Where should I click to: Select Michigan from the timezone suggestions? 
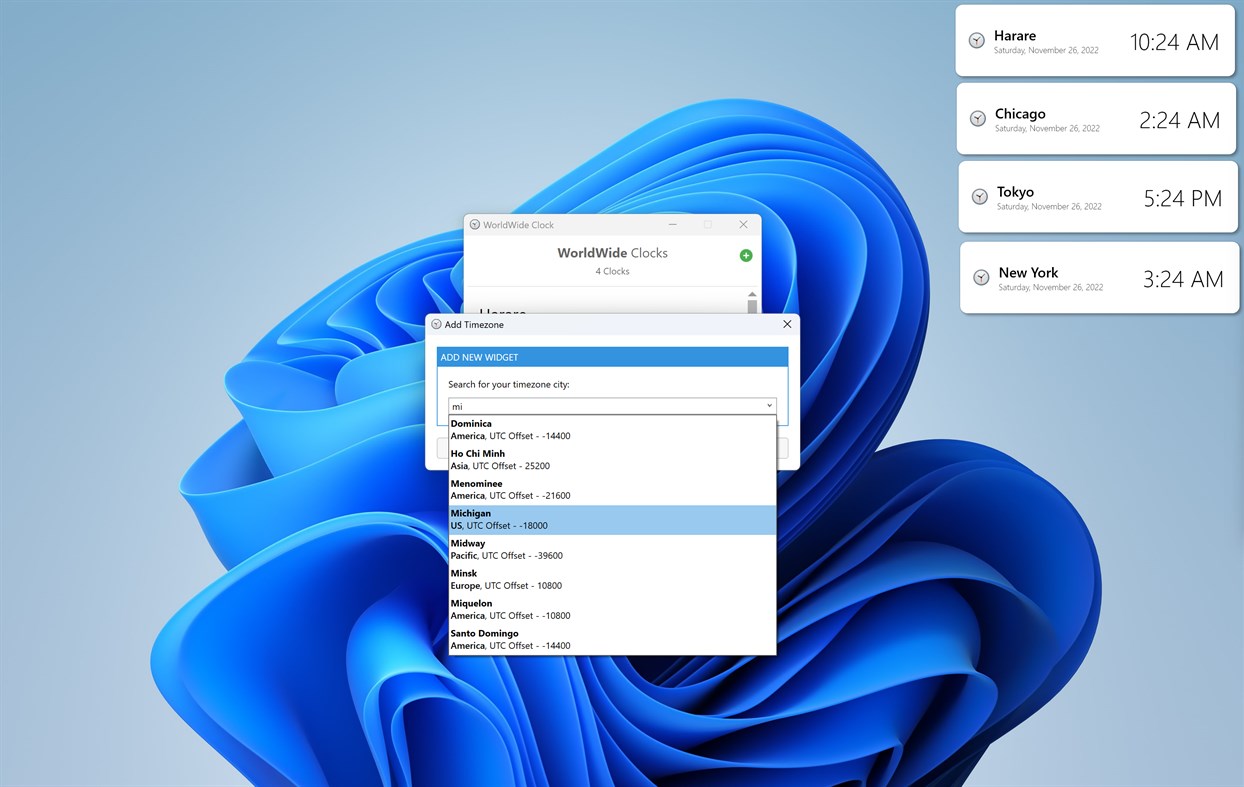coord(600,518)
